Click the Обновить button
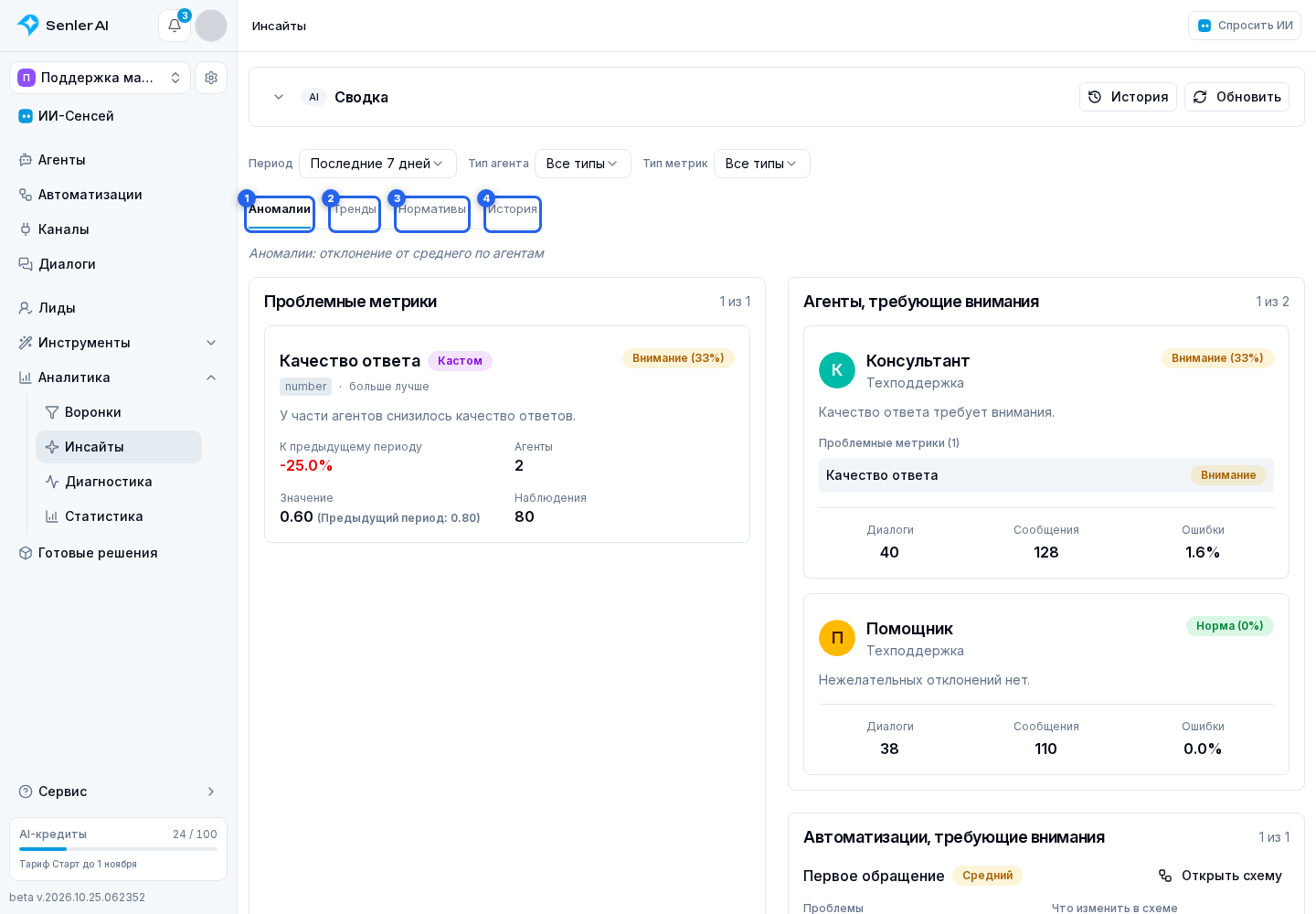This screenshot has width=1316, height=914. pyautogui.click(x=1236, y=97)
